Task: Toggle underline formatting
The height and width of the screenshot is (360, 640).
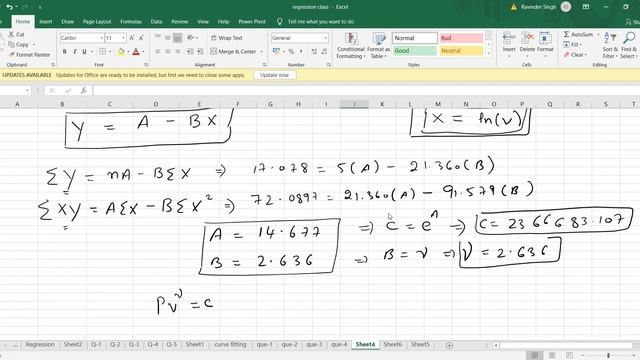Action: pos(84,51)
